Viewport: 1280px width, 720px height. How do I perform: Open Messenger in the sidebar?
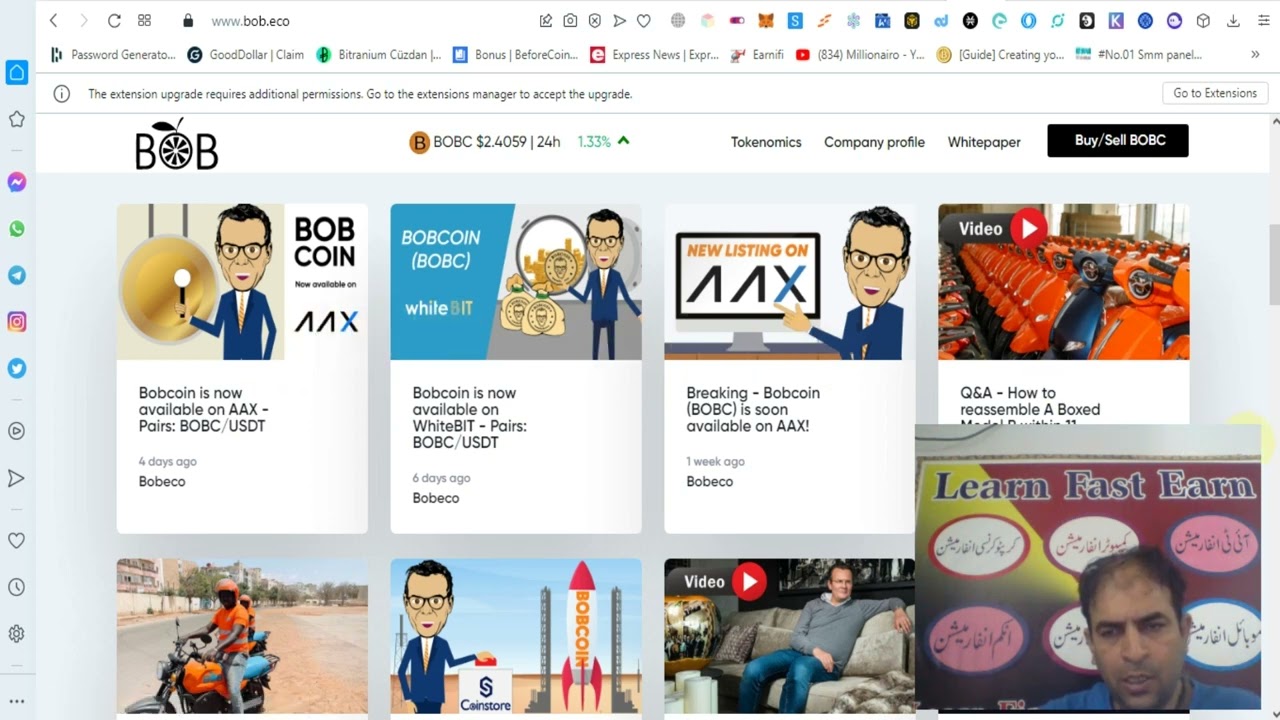(16, 182)
